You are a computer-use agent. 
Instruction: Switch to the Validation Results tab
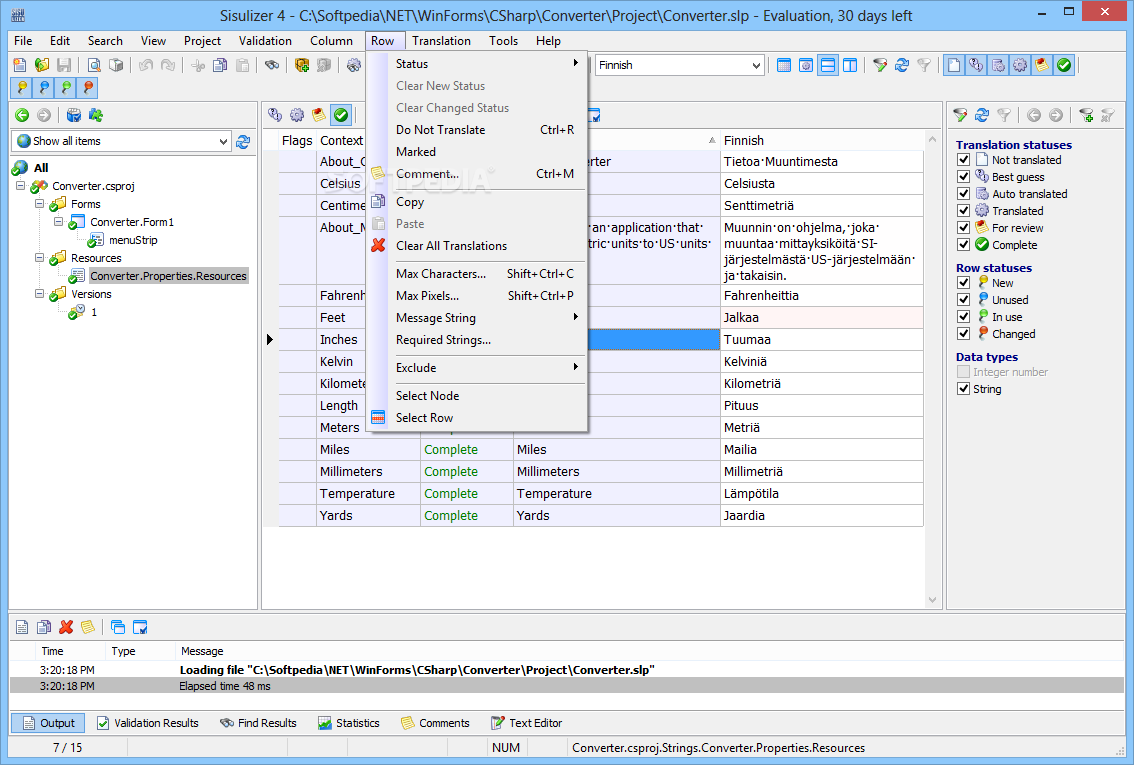point(148,723)
